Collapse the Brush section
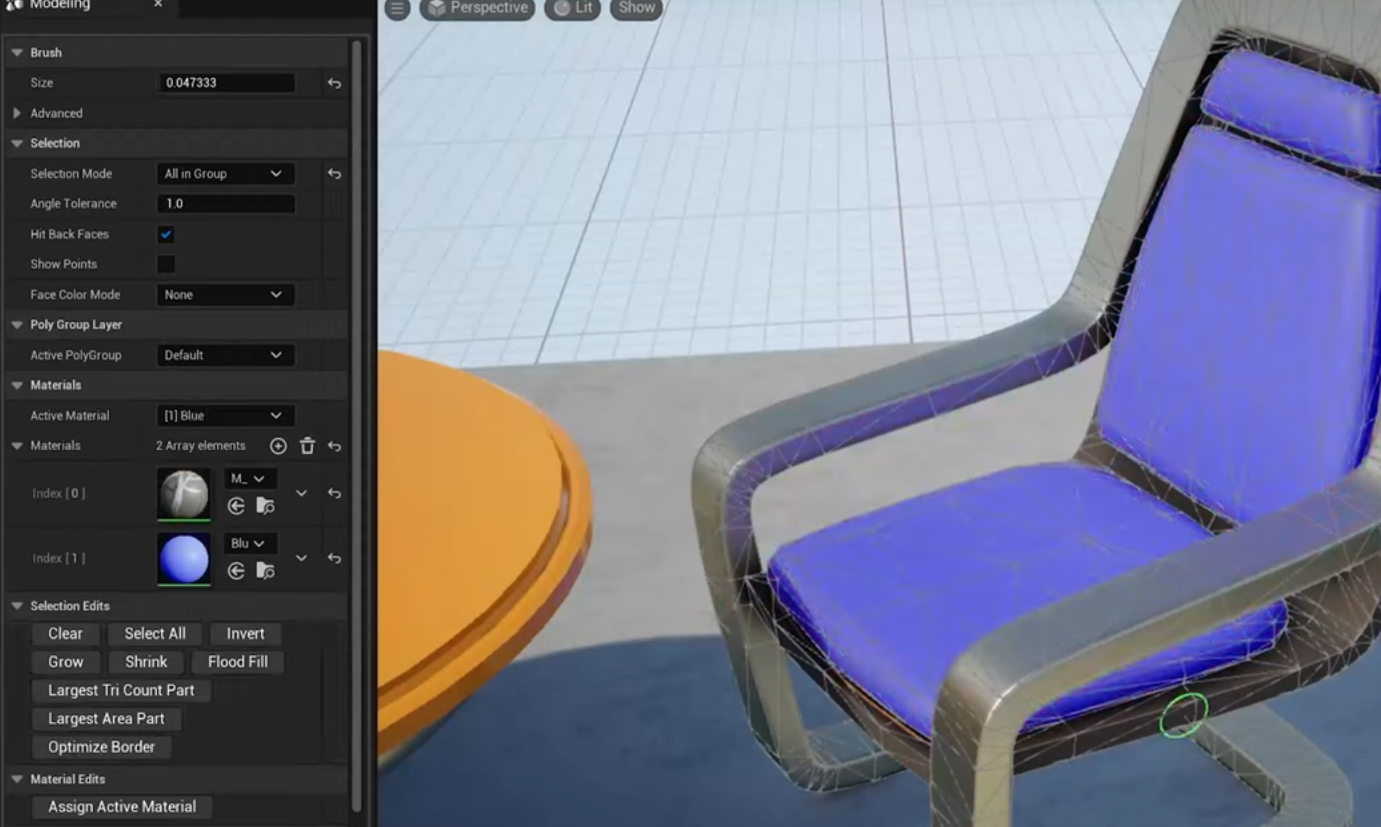Viewport: 1381px width, 827px height. click(17, 53)
